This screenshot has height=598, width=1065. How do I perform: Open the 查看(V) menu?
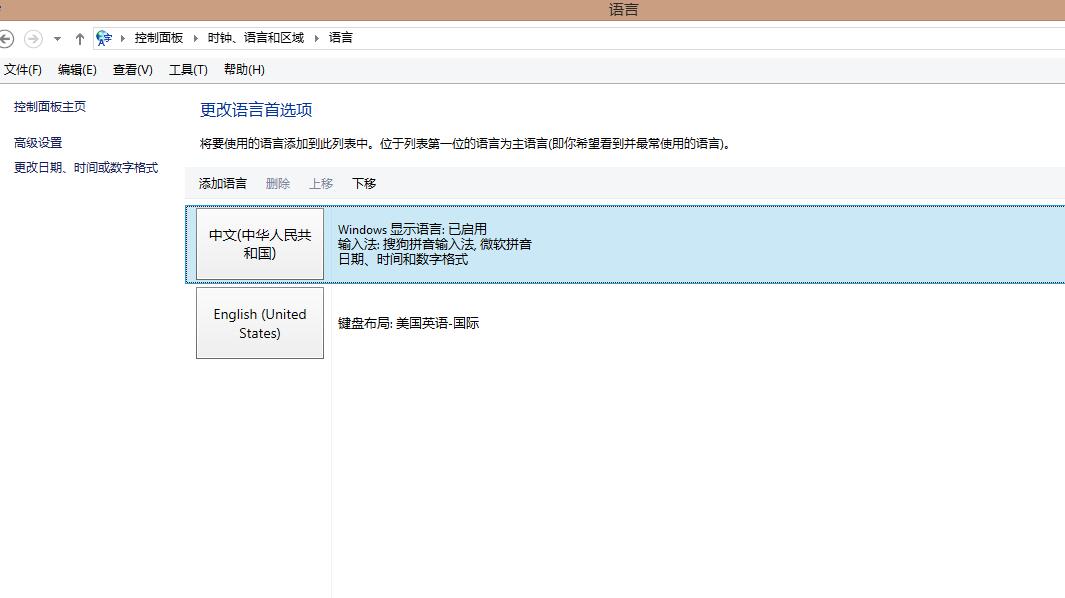132,70
